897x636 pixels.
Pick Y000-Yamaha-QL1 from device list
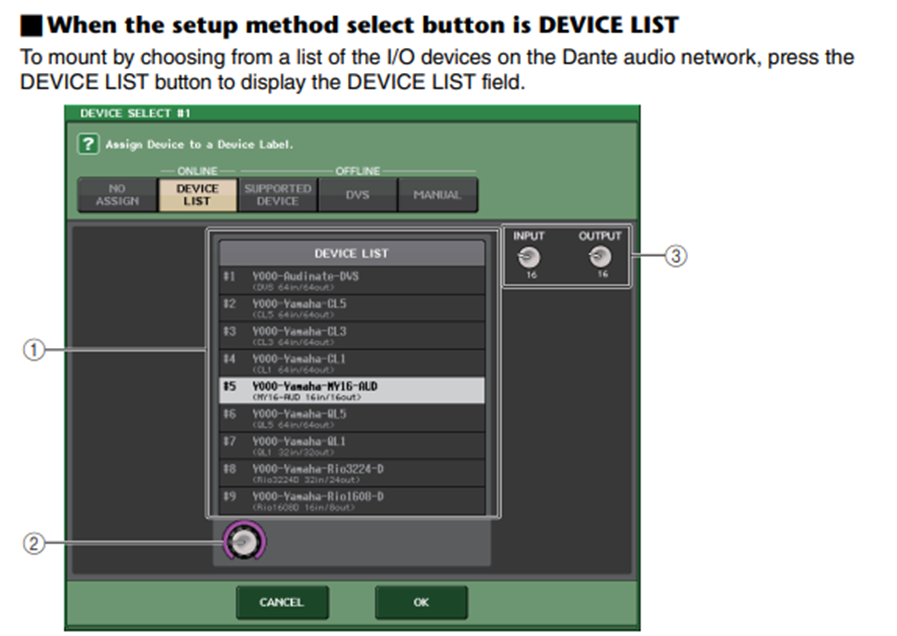(x=351, y=444)
